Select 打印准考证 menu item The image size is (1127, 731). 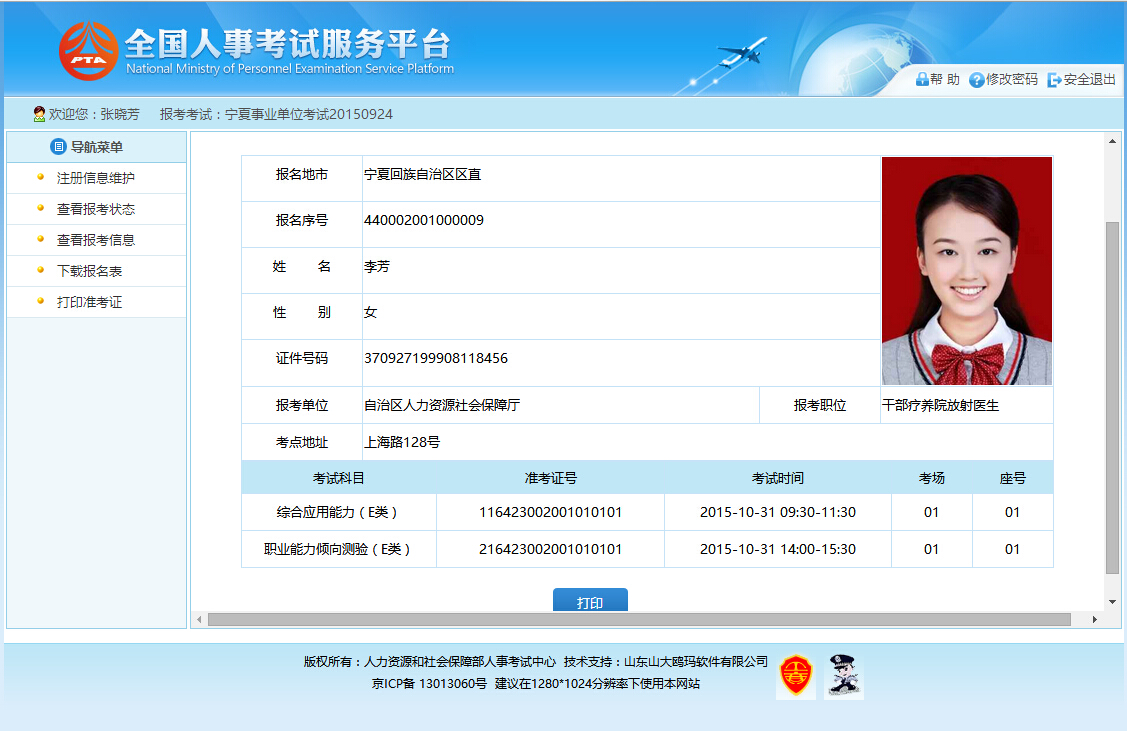pyautogui.click(x=89, y=302)
